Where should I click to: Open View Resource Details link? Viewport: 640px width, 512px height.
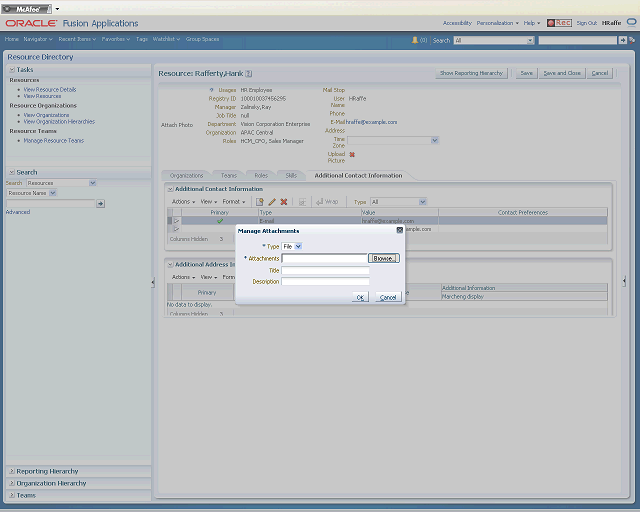(x=50, y=89)
